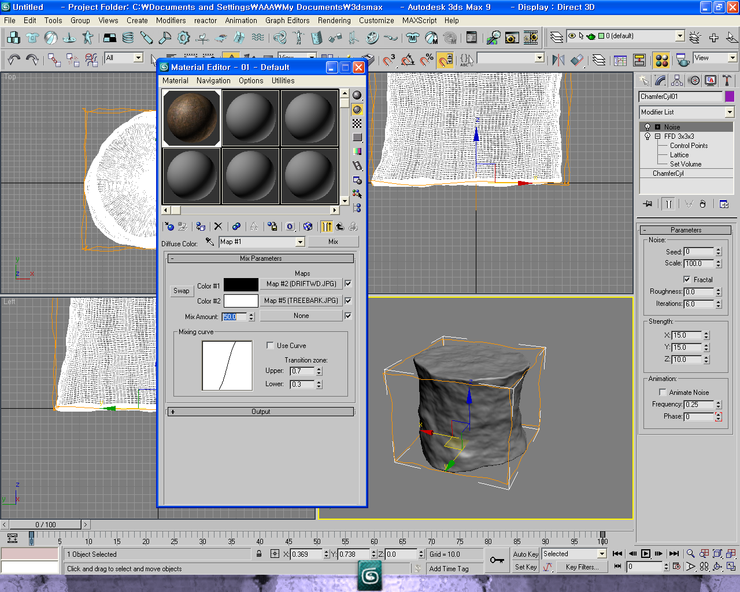This screenshot has width=740, height=592.
Task: Toggle the Percent Snap magnet icon
Action: [426, 59]
